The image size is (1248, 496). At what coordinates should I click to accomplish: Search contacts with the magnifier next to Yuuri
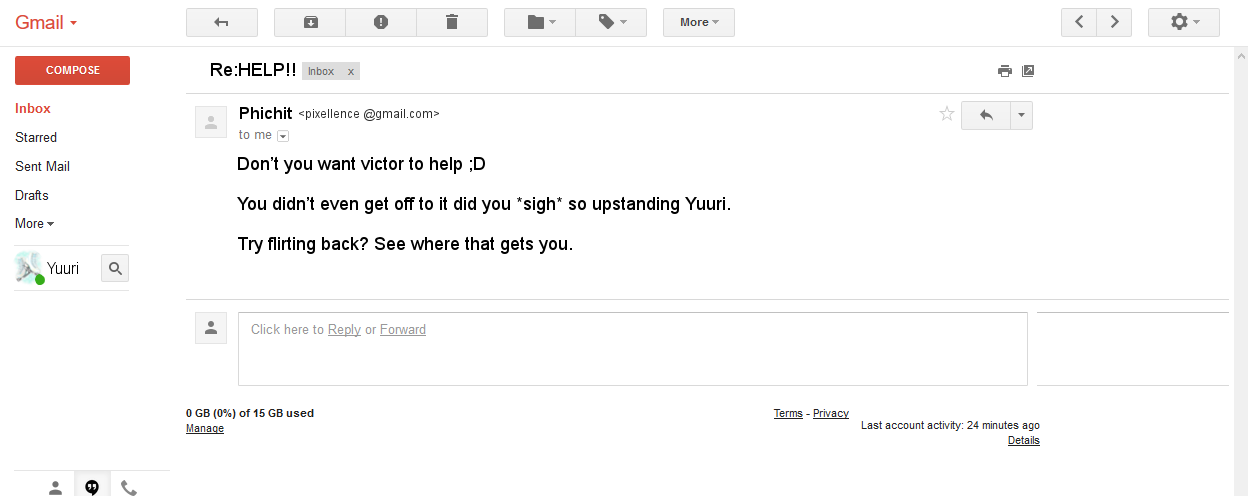tap(115, 268)
